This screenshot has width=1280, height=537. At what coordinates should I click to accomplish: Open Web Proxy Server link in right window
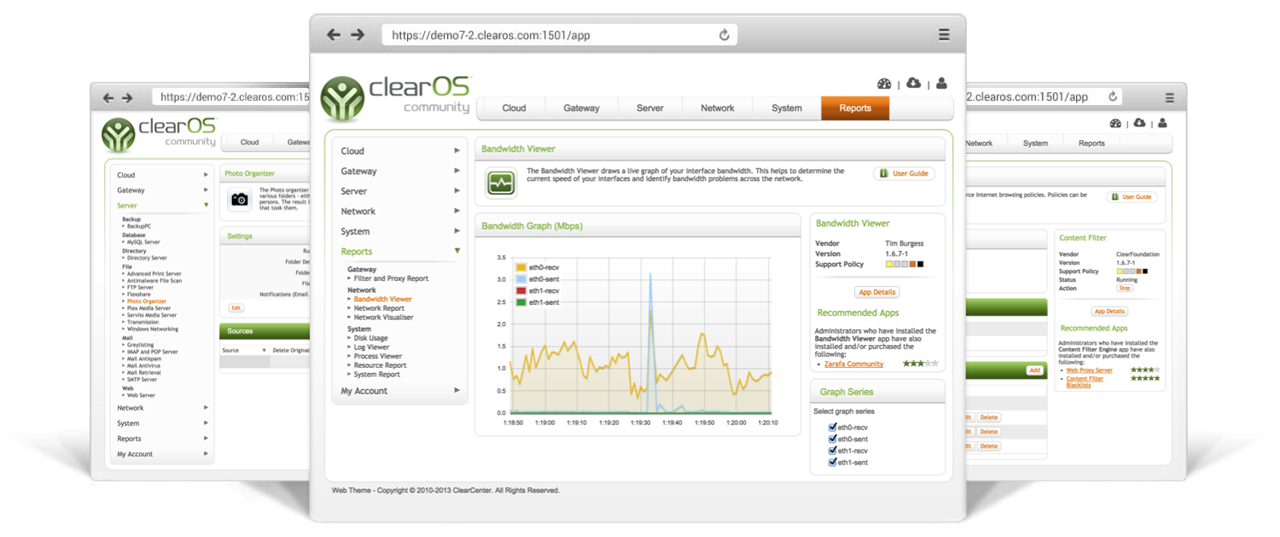pyautogui.click(x=1088, y=370)
